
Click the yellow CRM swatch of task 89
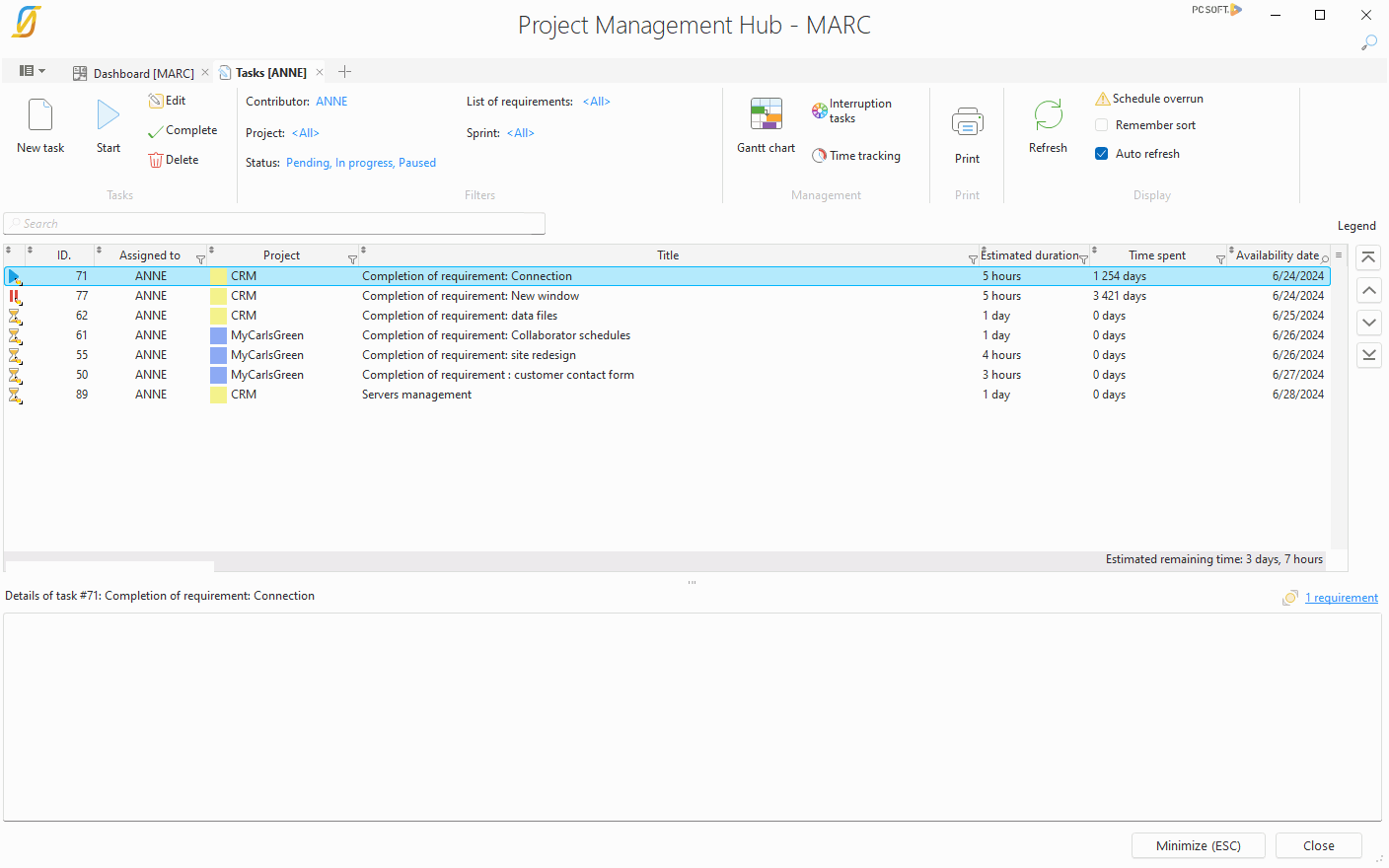tap(218, 395)
